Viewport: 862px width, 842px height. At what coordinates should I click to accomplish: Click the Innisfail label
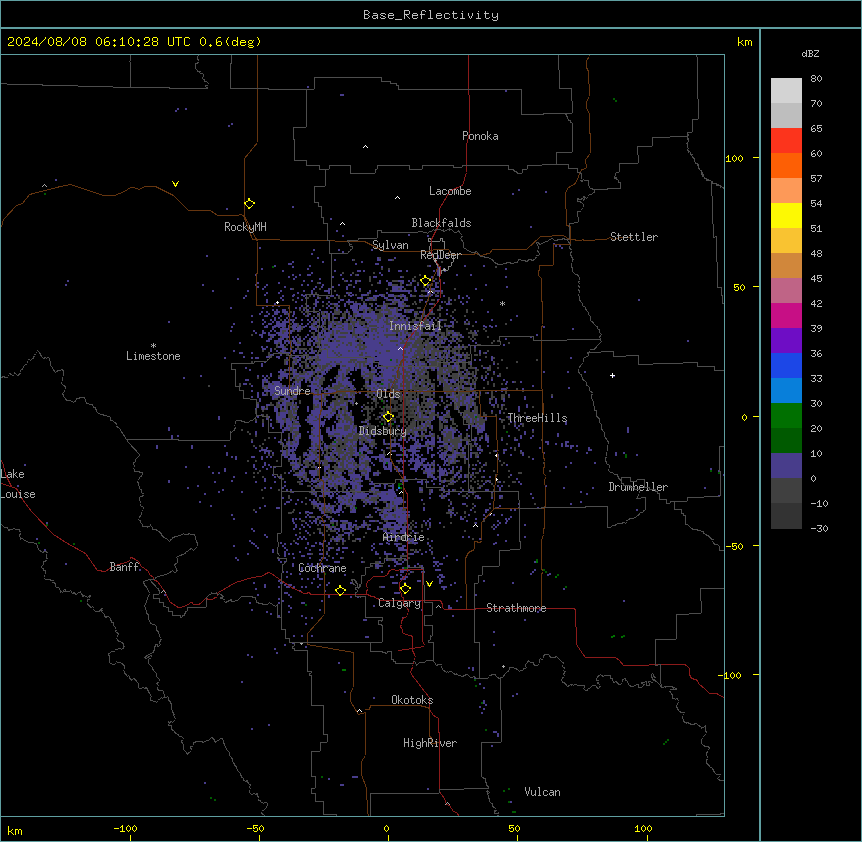coord(415,326)
